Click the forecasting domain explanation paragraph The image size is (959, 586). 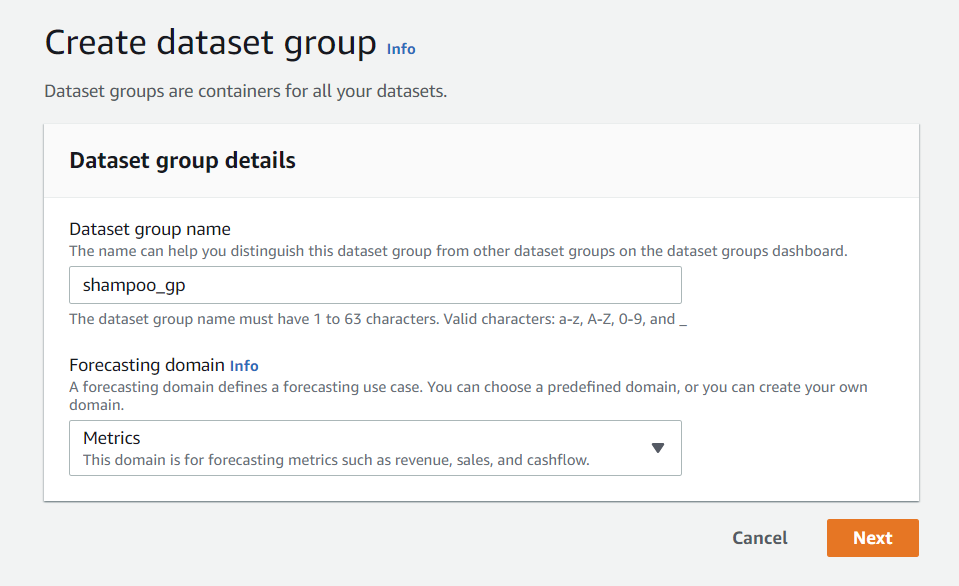[467, 387]
